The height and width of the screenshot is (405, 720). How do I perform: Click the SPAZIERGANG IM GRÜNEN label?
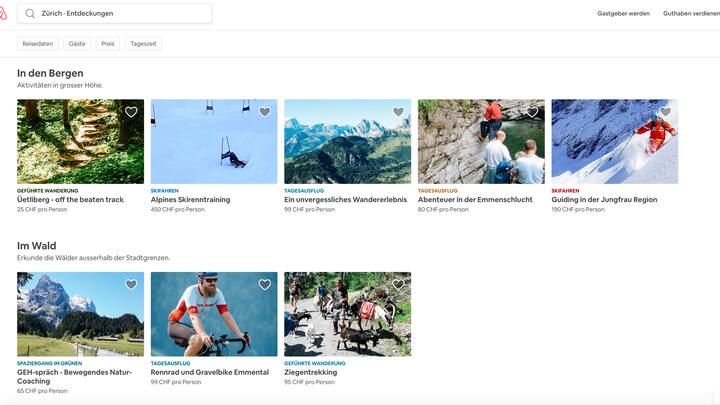coord(50,363)
